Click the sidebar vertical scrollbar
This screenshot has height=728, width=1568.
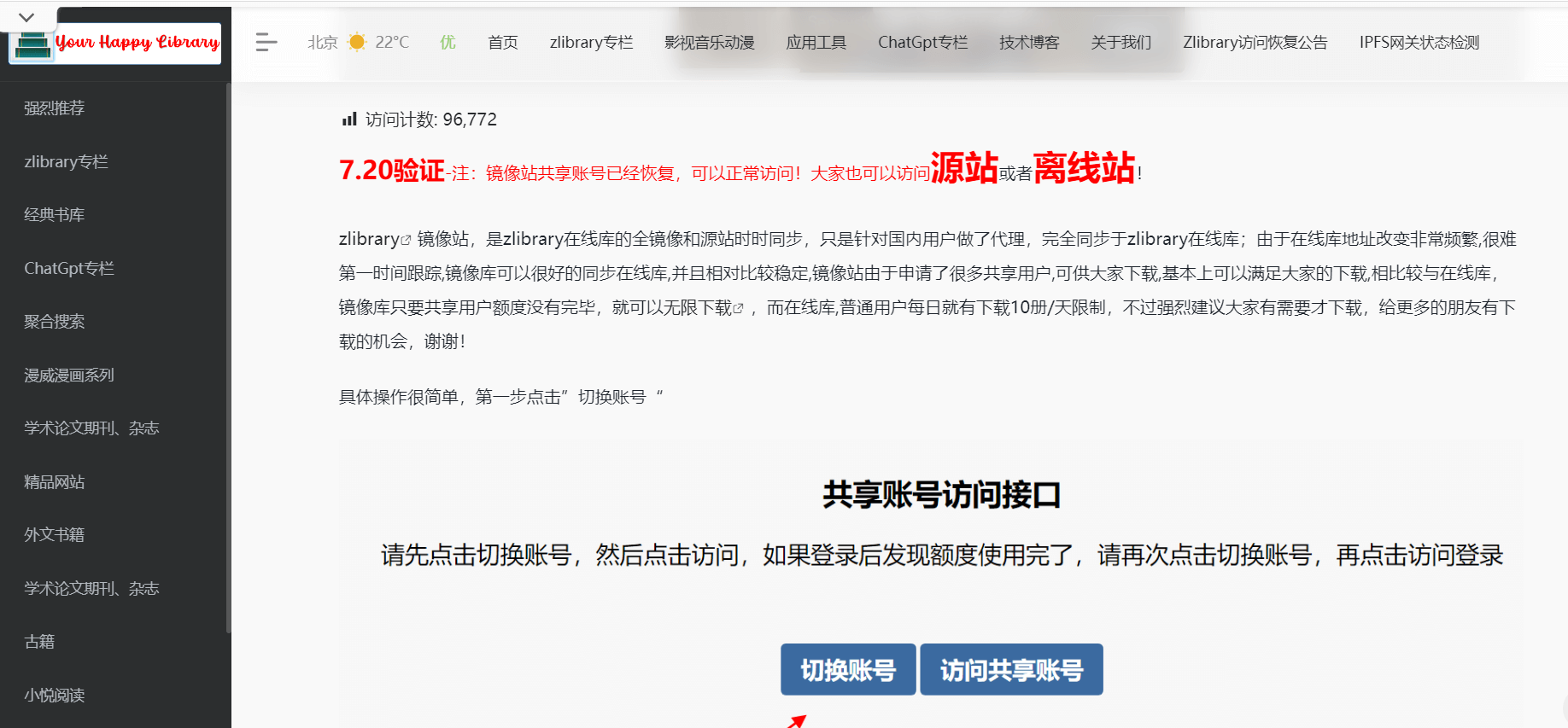[228, 358]
